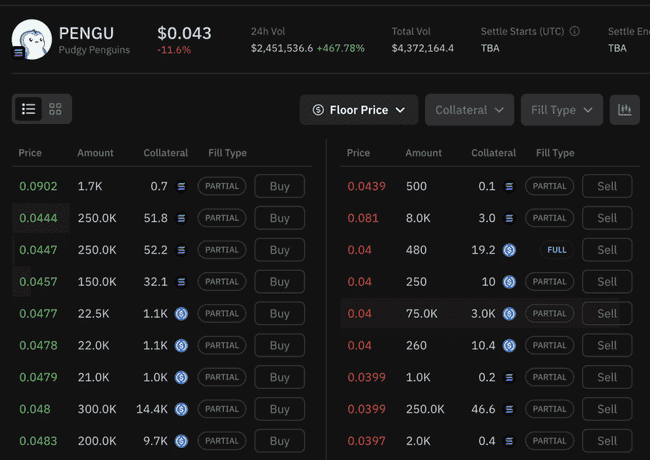Image resolution: width=650 pixels, height=460 pixels.
Task: Click USDC icon beside 3.0K collateral
Action: coord(509,314)
